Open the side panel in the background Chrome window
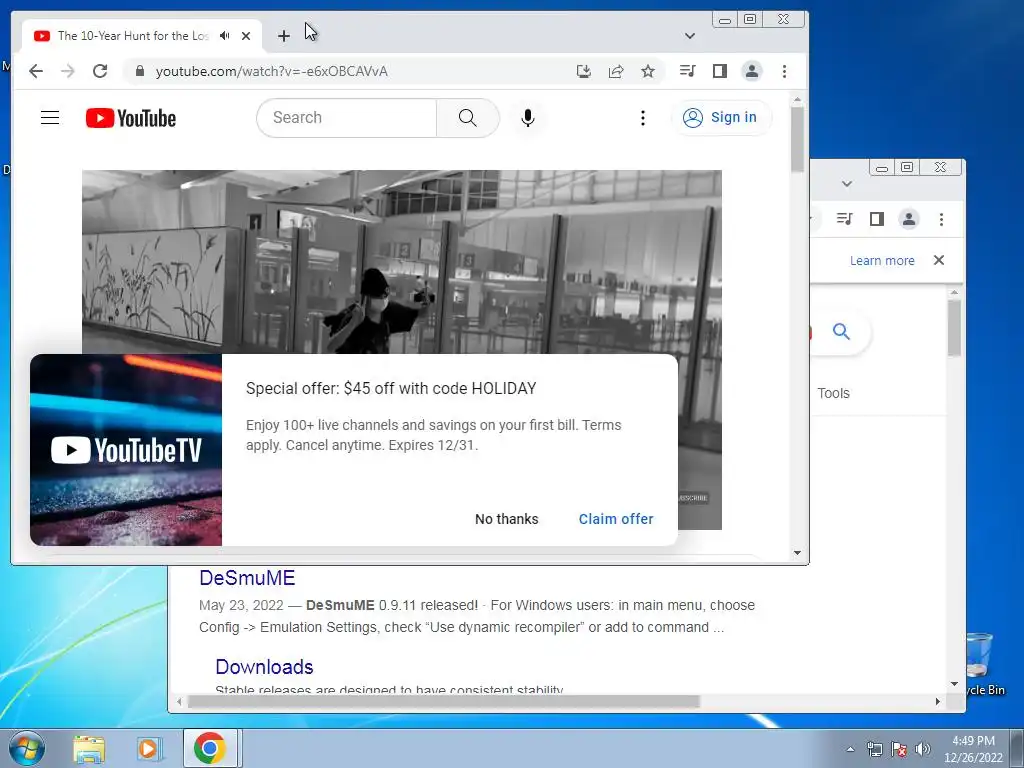This screenshot has height=768, width=1024. pyautogui.click(x=877, y=219)
